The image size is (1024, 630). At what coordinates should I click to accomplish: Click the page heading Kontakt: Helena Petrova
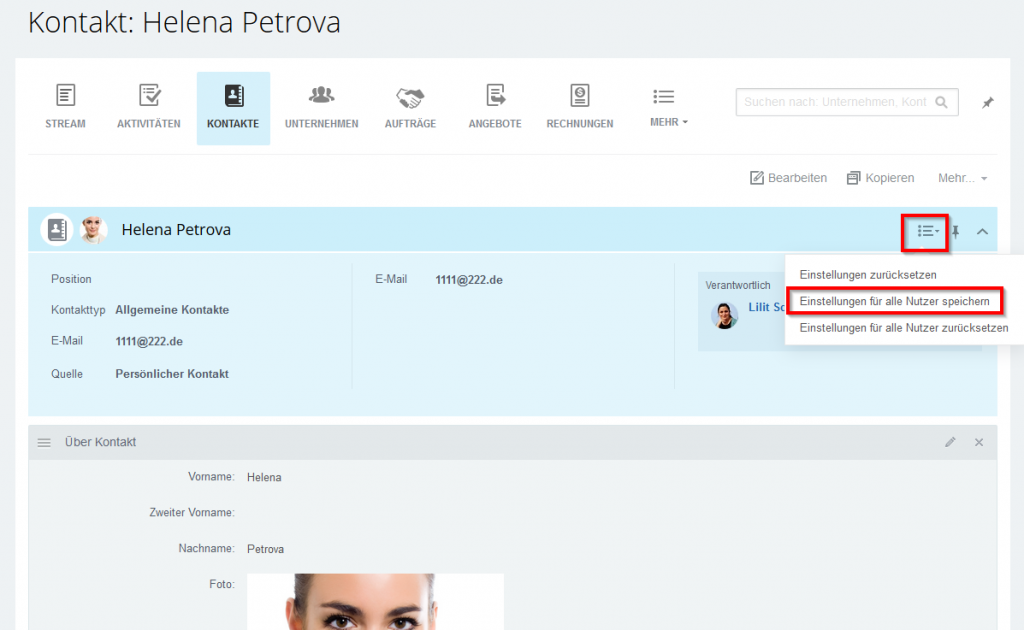pyautogui.click(x=184, y=22)
